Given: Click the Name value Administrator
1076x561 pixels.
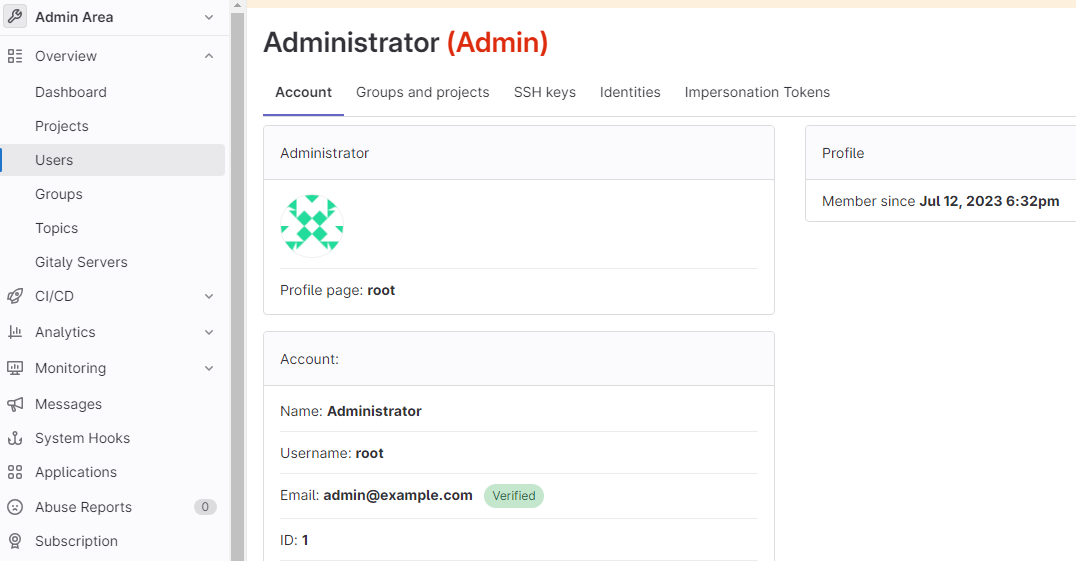Looking at the screenshot, I should click(x=374, y=411).
